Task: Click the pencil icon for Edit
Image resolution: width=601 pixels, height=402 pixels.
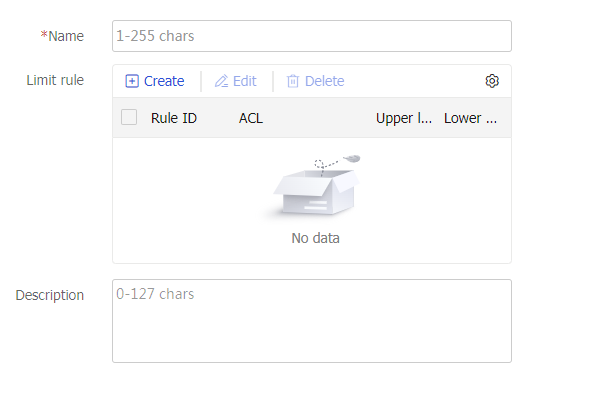Action: coord(221,81)
